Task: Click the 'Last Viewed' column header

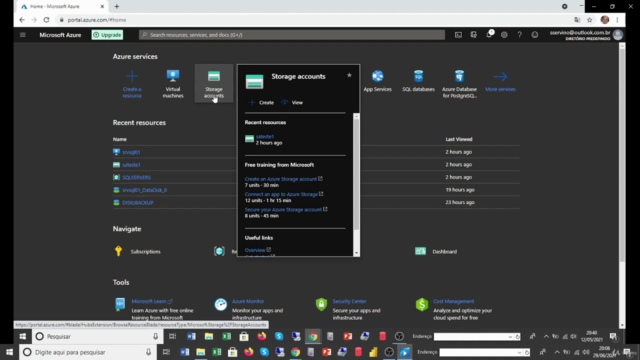Action: [x=459, y=139]
